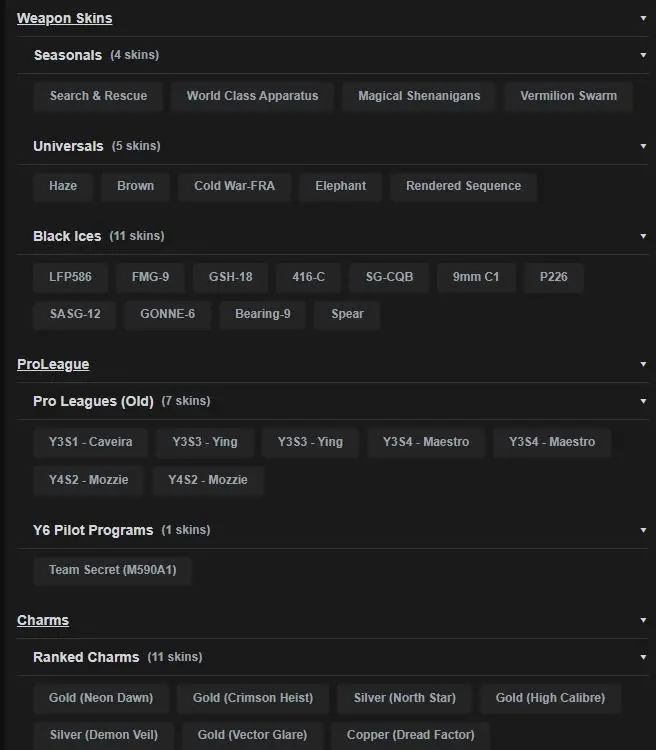Select the SASG-12 Black Ice tag
656x750 pixels.
point(75,314)
